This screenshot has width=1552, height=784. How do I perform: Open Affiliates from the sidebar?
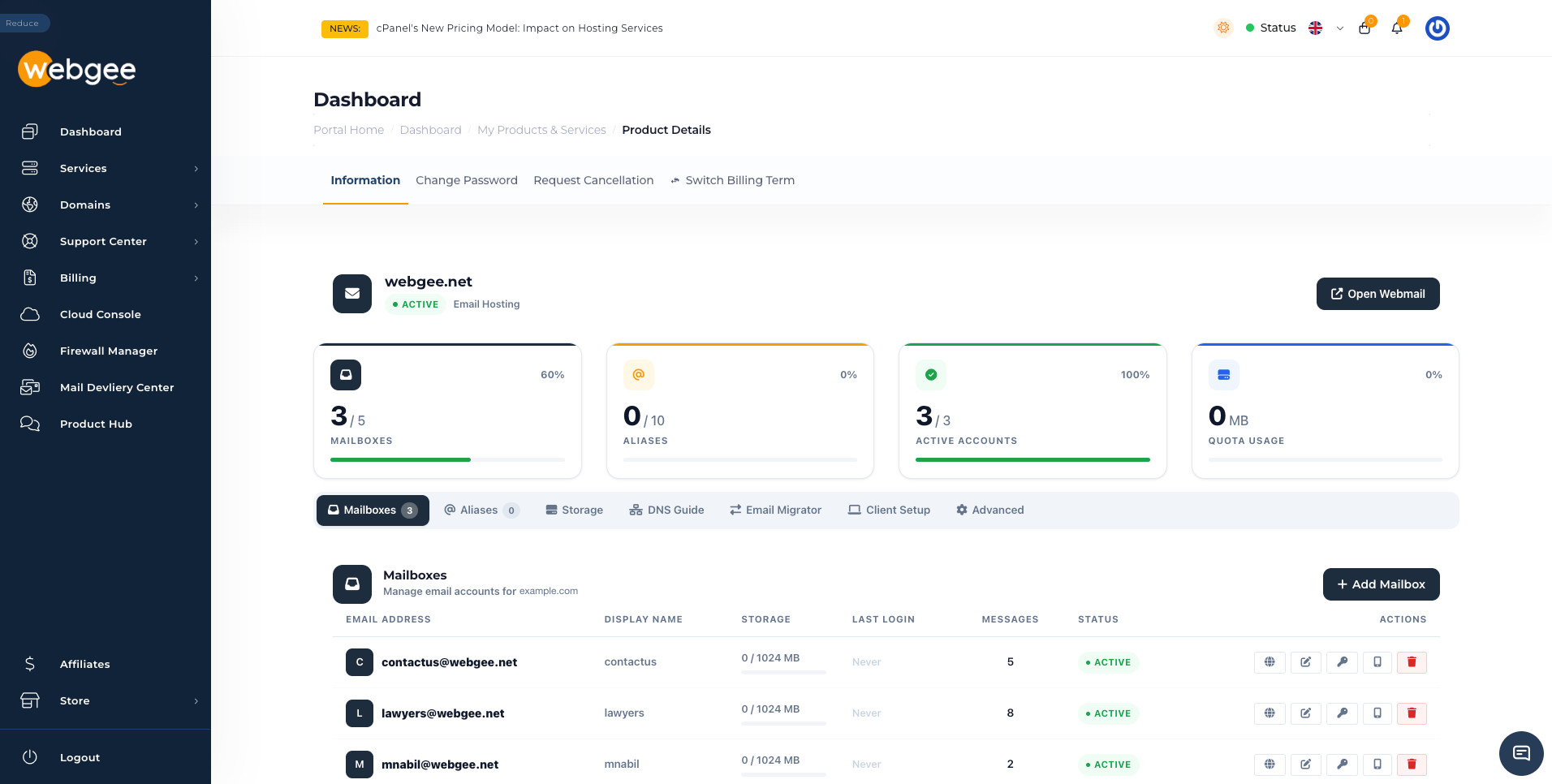coord(84,664)
